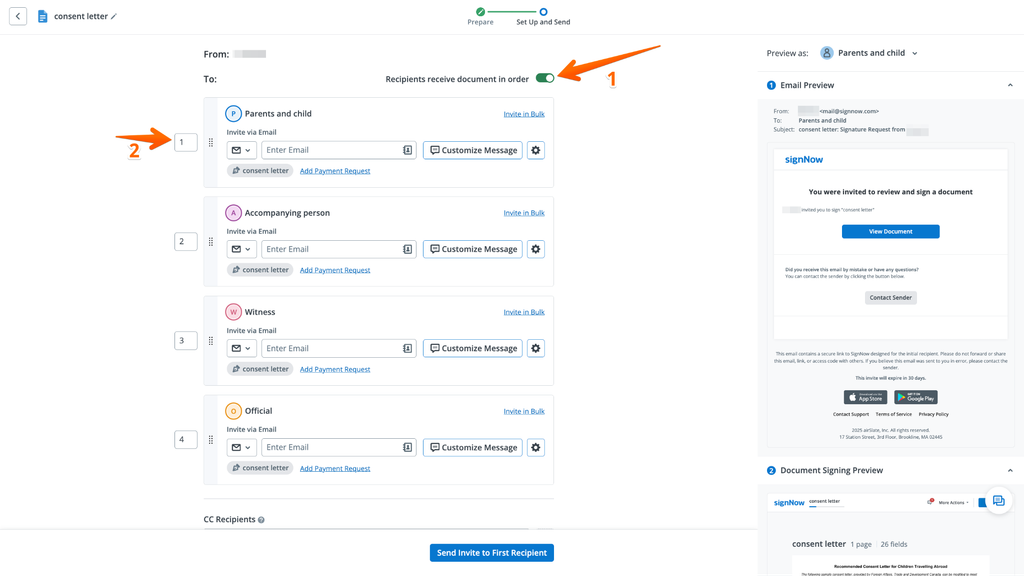Screen dimensions: 1024x576
Task: Focus the Parents and child email field
Action: [339, 150]
